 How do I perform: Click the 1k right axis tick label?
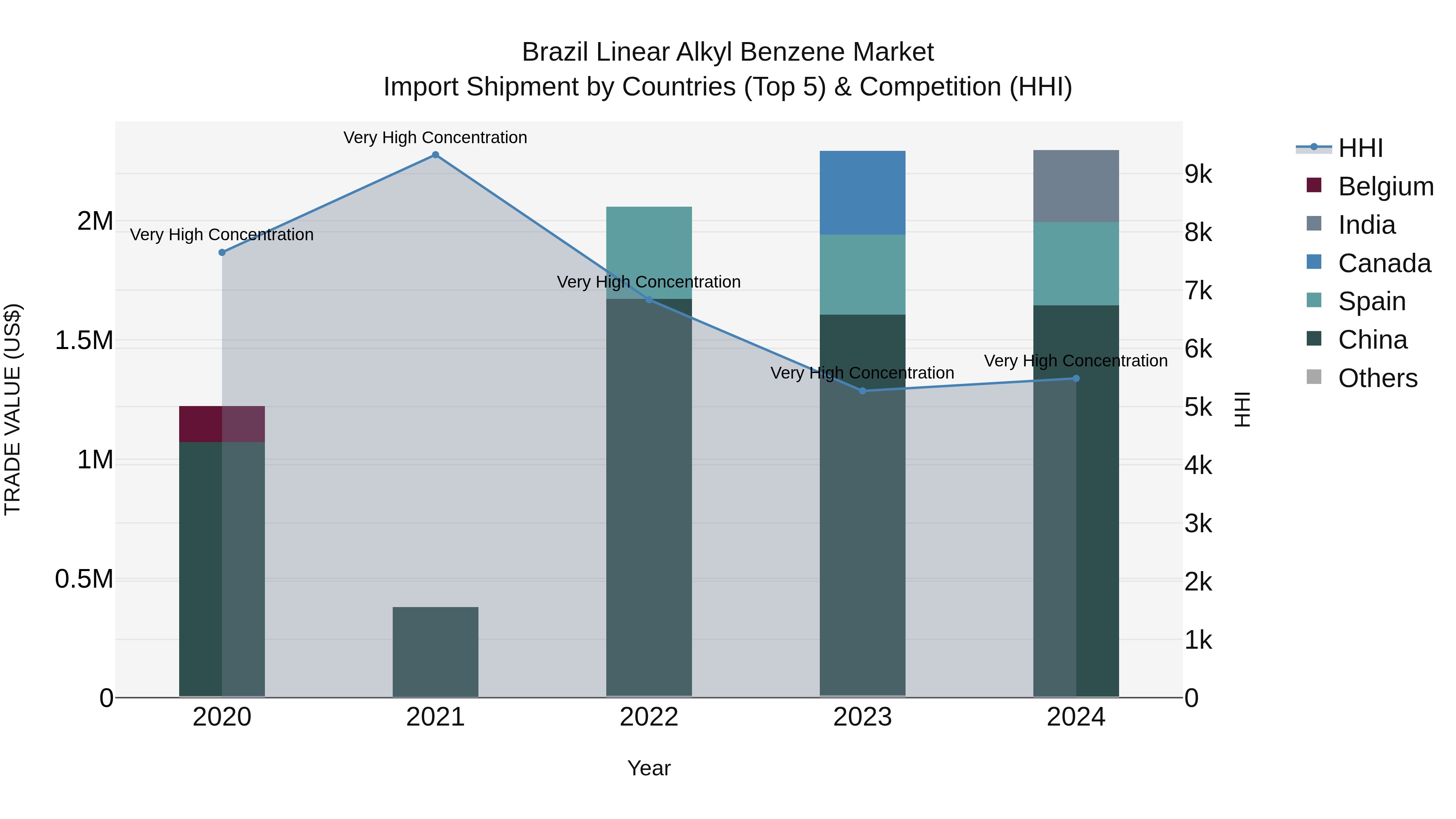[x=1199, y=640]
